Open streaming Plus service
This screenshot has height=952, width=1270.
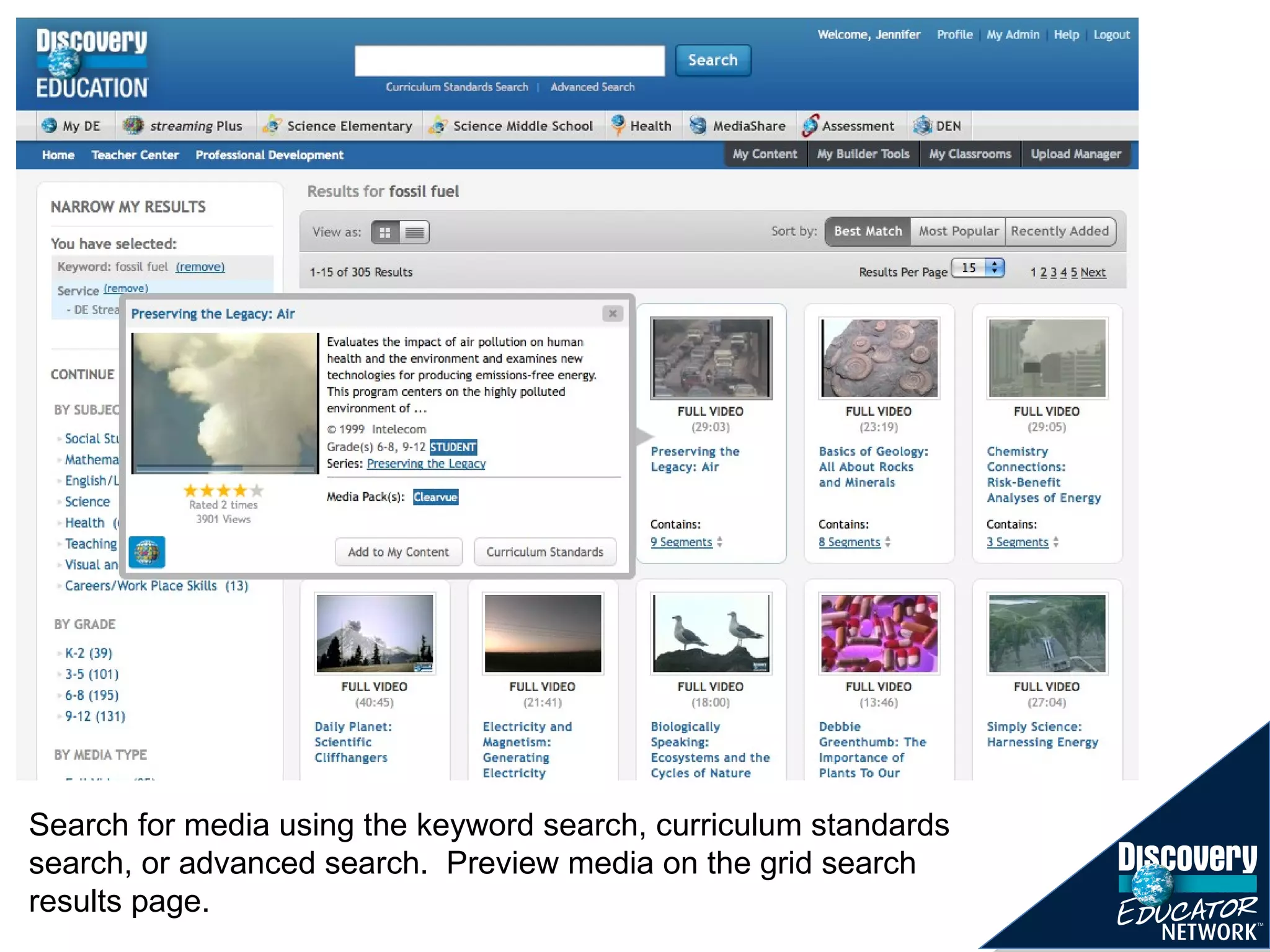[182, 126]
